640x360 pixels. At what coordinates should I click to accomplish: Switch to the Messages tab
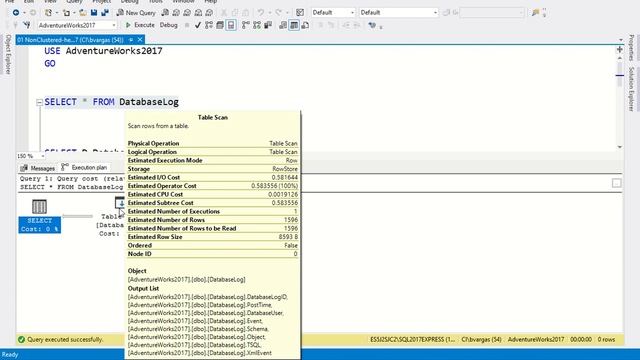37,168
